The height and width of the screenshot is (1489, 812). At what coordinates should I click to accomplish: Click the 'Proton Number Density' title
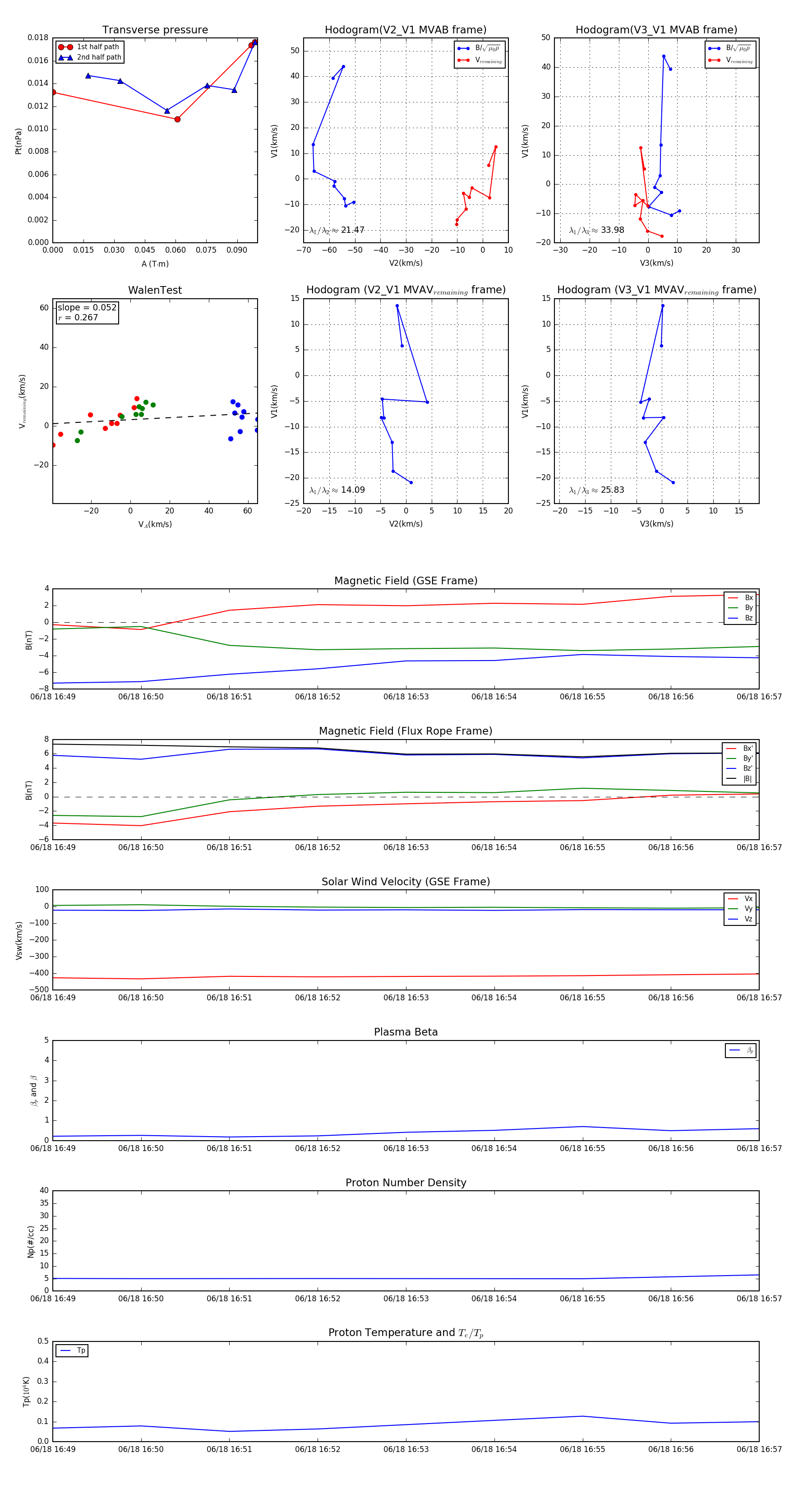[x=406, y=1183]
